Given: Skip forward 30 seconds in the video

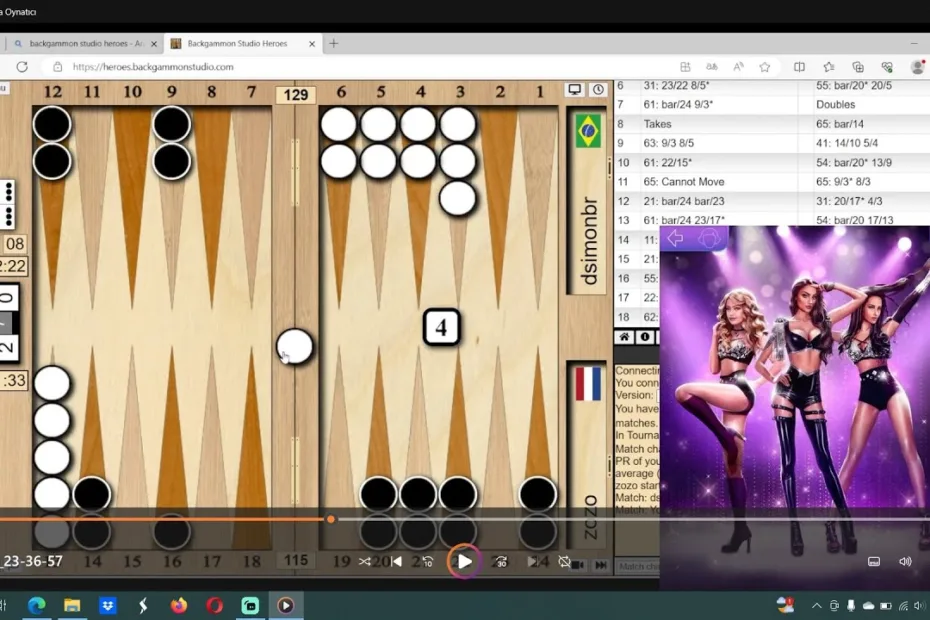Looking at the screenshot, I should tap(501, 562).
